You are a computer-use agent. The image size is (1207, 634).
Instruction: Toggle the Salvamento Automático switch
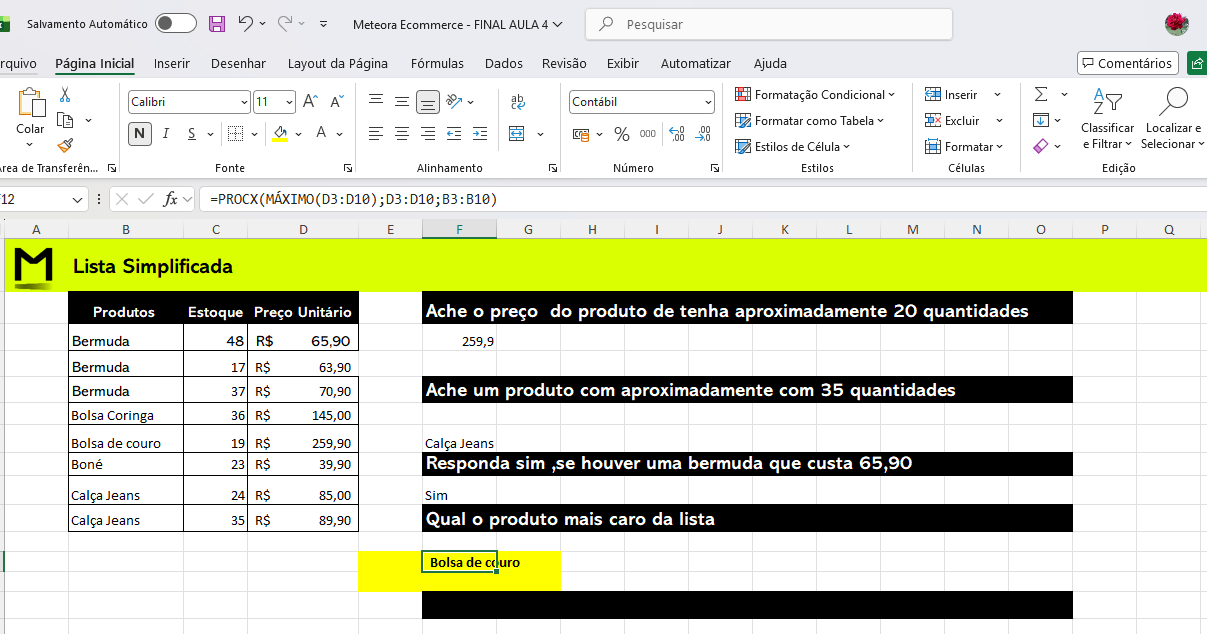[x=176, y=23]
